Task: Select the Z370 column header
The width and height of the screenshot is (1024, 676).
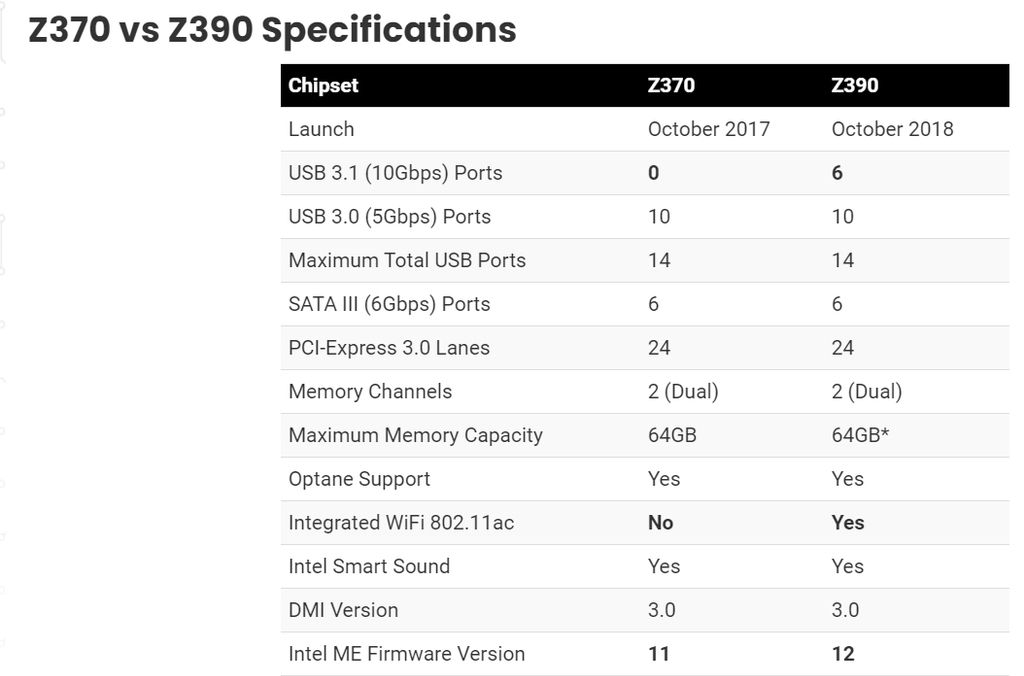Action: [671, 86]
